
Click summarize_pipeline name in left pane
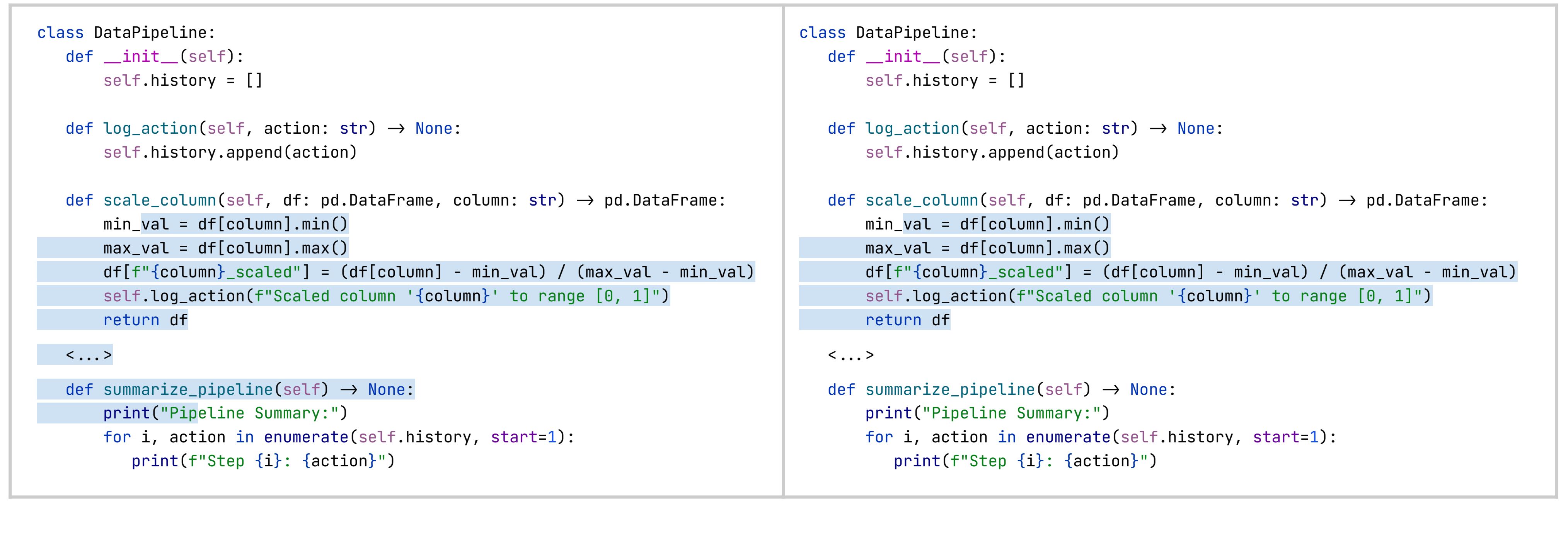point(187,389)
